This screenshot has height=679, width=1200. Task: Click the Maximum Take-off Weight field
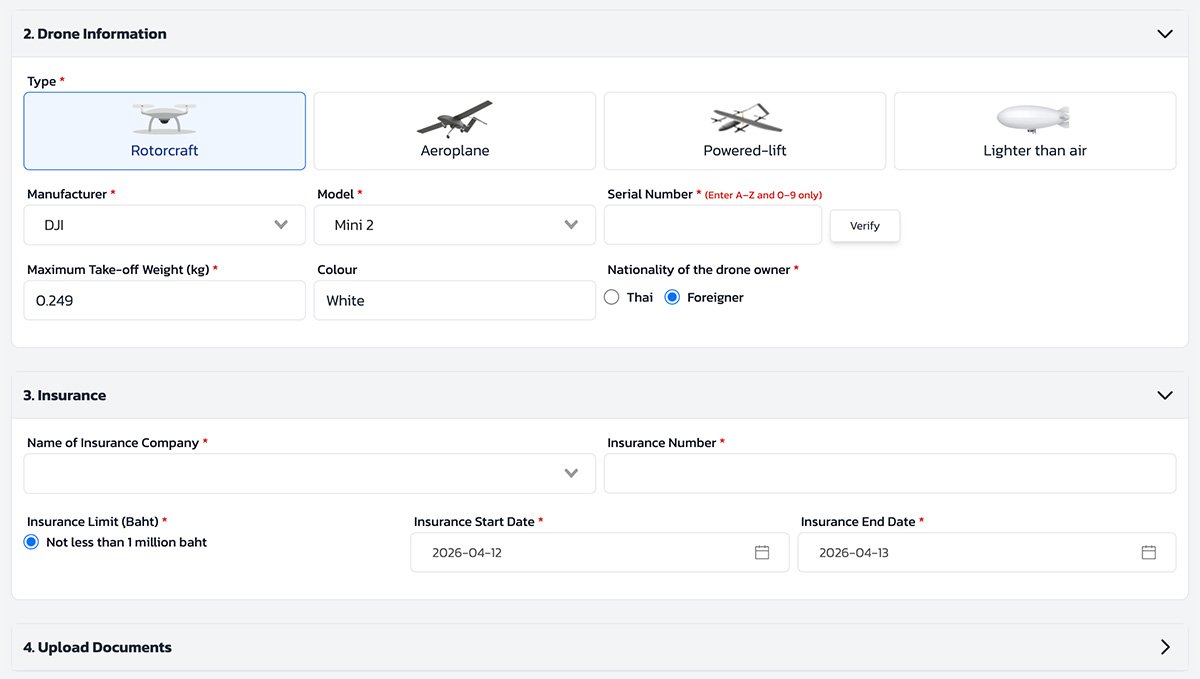click(164, 300)
